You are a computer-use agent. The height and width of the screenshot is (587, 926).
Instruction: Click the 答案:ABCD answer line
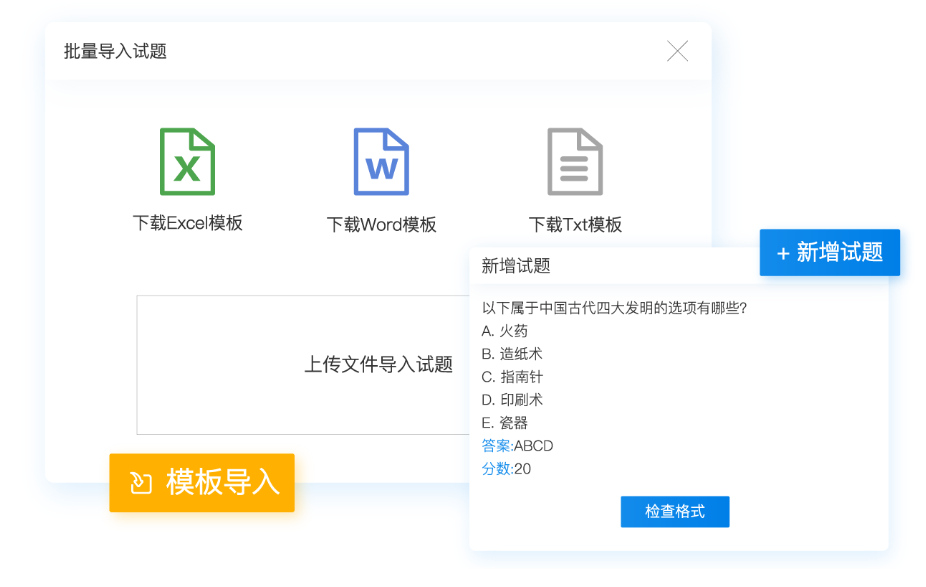click(x=517, y=446)
